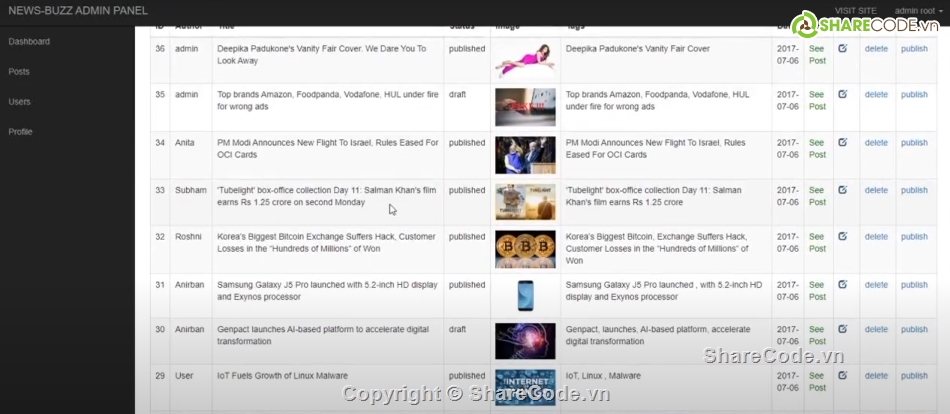Viewport: 950px width, 414px height.
Task: Open the admin root user dropdown
Action: 918,11
